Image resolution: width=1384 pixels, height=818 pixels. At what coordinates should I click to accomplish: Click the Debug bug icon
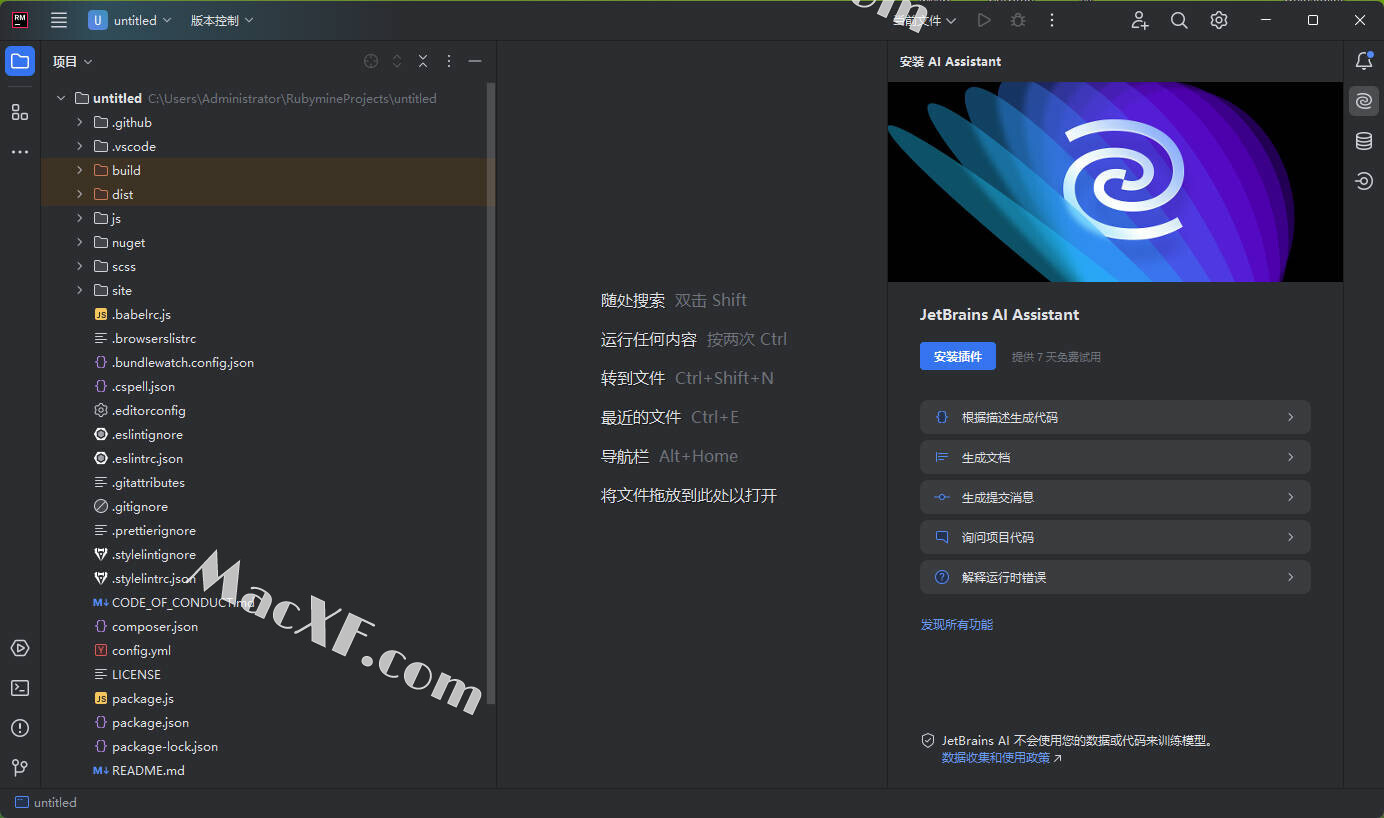[x=1018, y=20]
